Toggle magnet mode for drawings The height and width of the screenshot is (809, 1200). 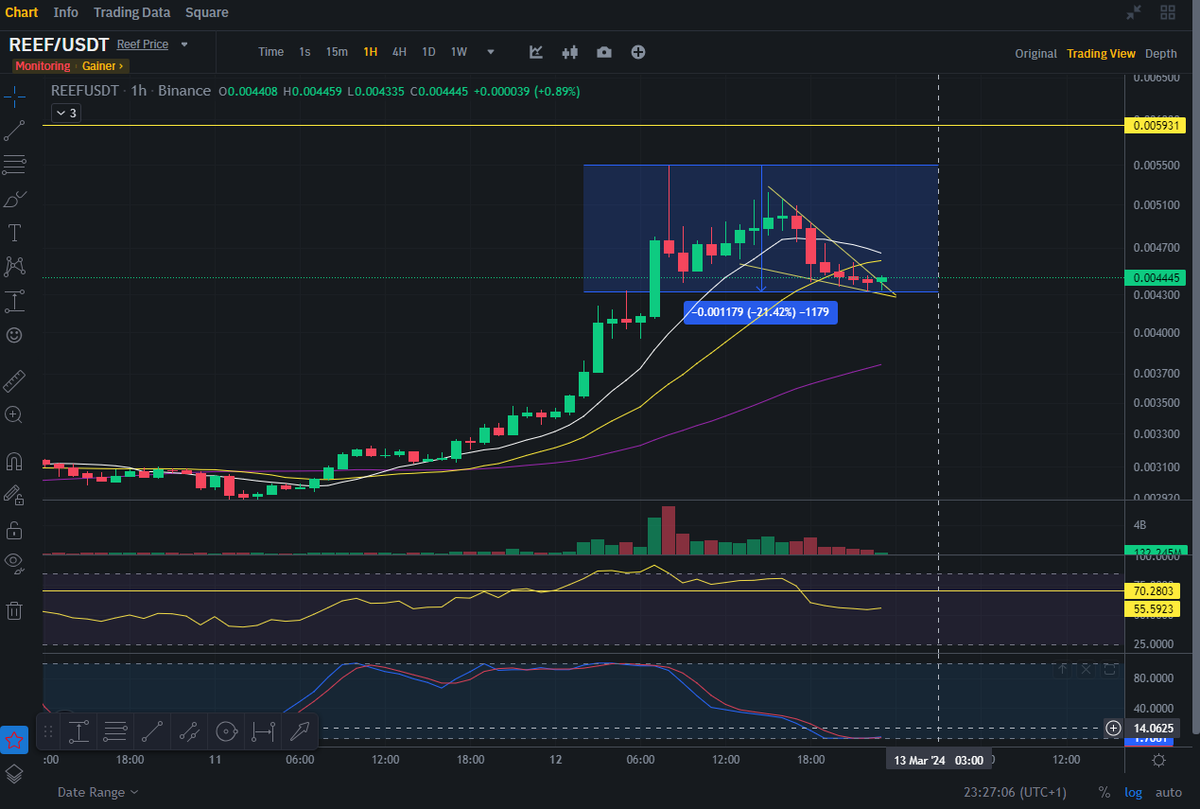(x=14, y=461)
